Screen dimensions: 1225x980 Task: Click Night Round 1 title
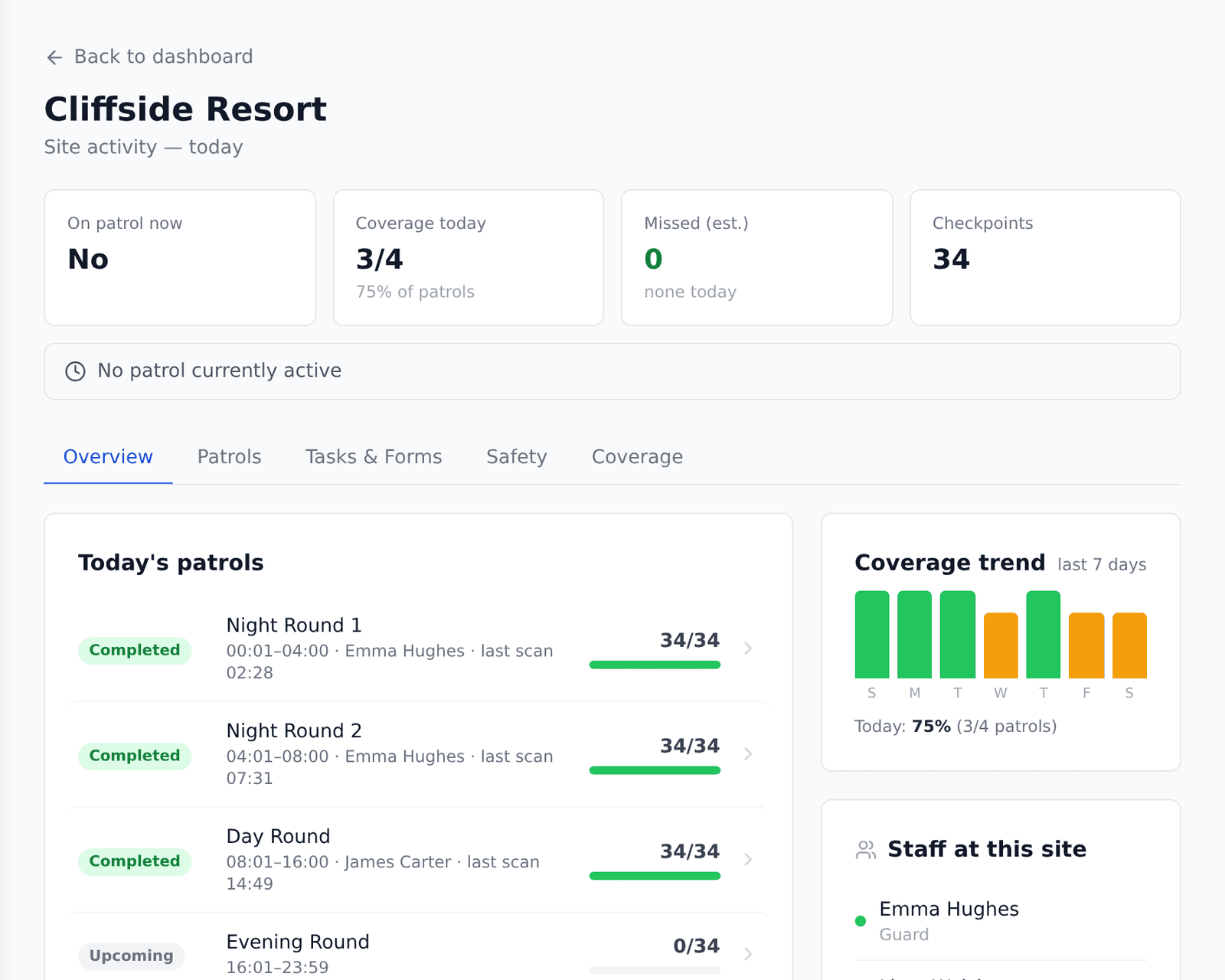click(294, 626)
